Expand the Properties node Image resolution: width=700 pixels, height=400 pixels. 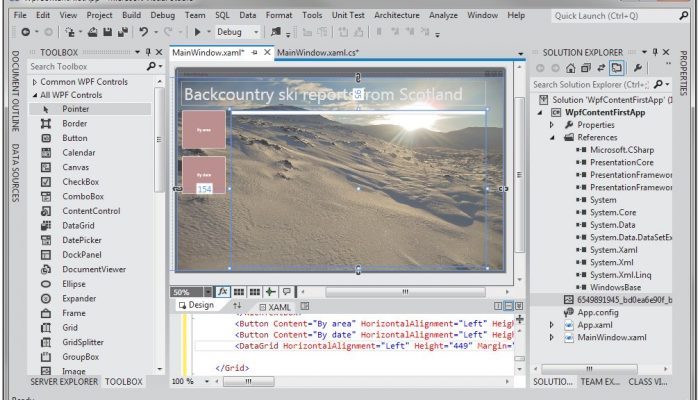[x=552, y=125]
